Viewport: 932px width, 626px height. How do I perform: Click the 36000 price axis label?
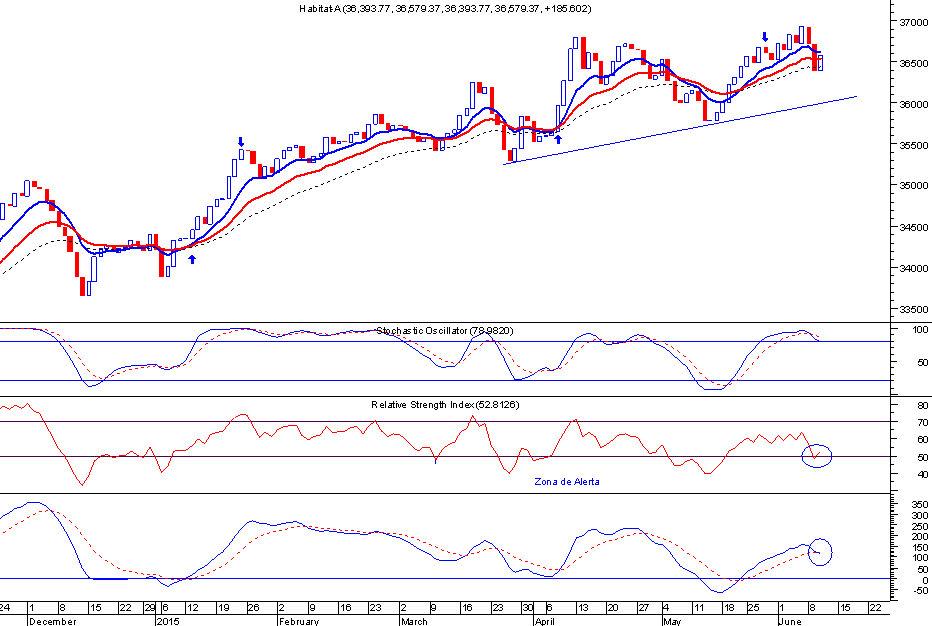pyautogui.click(x=914, y=104)
